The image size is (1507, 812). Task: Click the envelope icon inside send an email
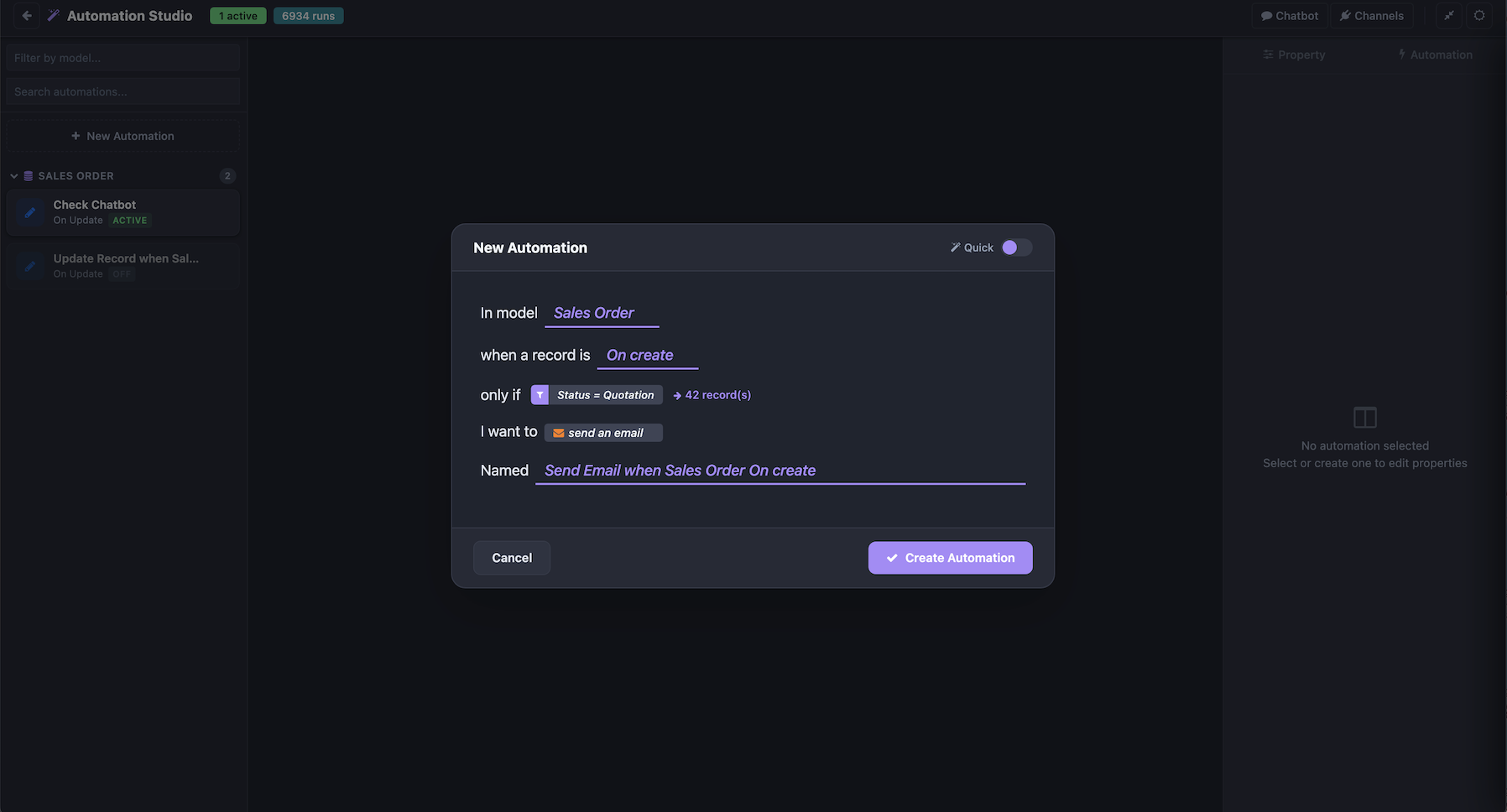(559, 432)
